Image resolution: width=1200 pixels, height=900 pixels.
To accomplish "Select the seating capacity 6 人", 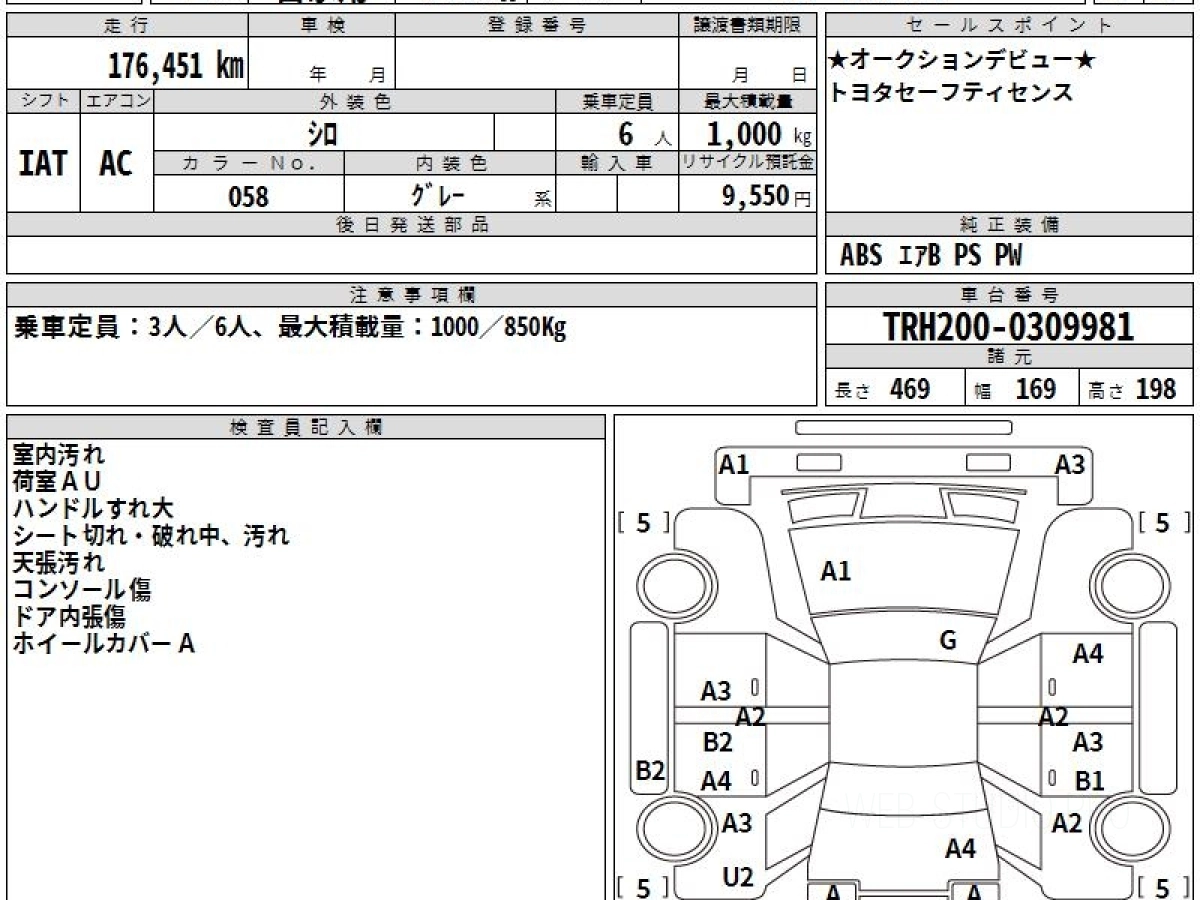I will tap(644, 134).
